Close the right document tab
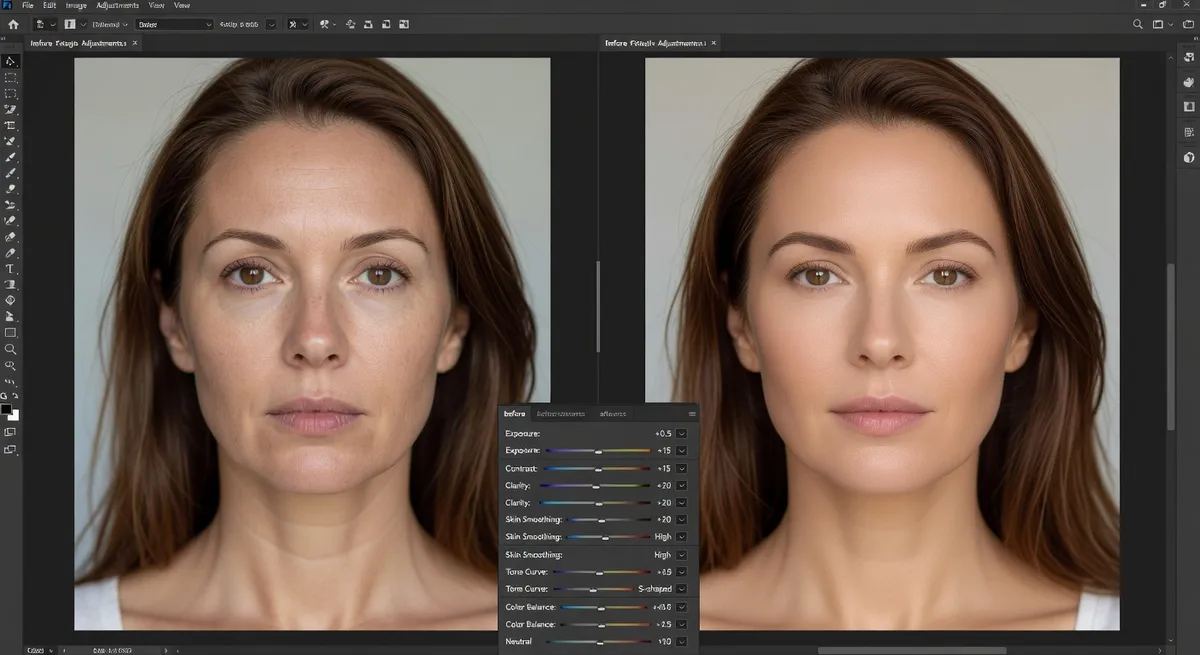Screen dimensions: 1200x655 [x=713, y=43]
